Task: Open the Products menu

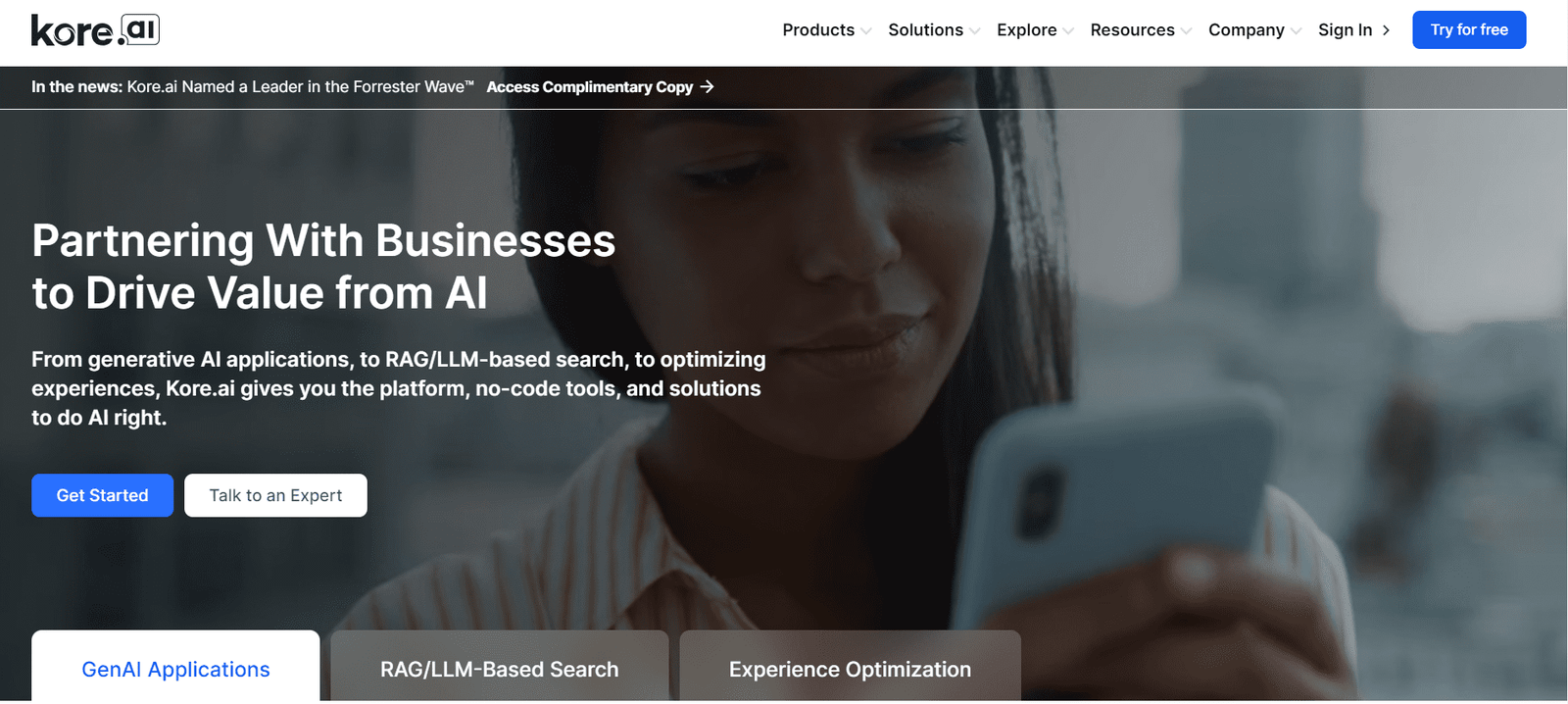Action: [818, 30]
